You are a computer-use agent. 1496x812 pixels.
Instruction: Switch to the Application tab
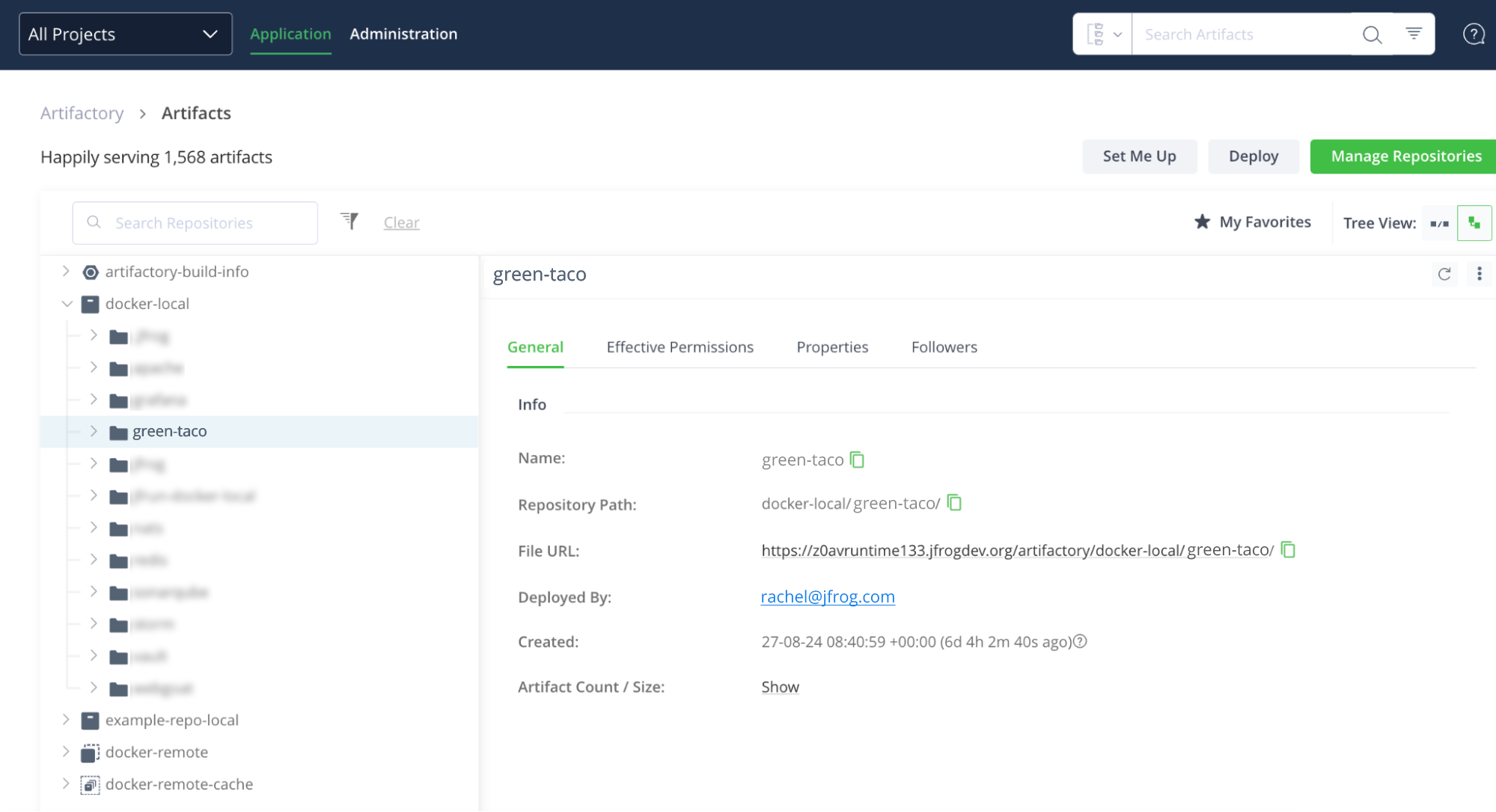click(290, 34)
